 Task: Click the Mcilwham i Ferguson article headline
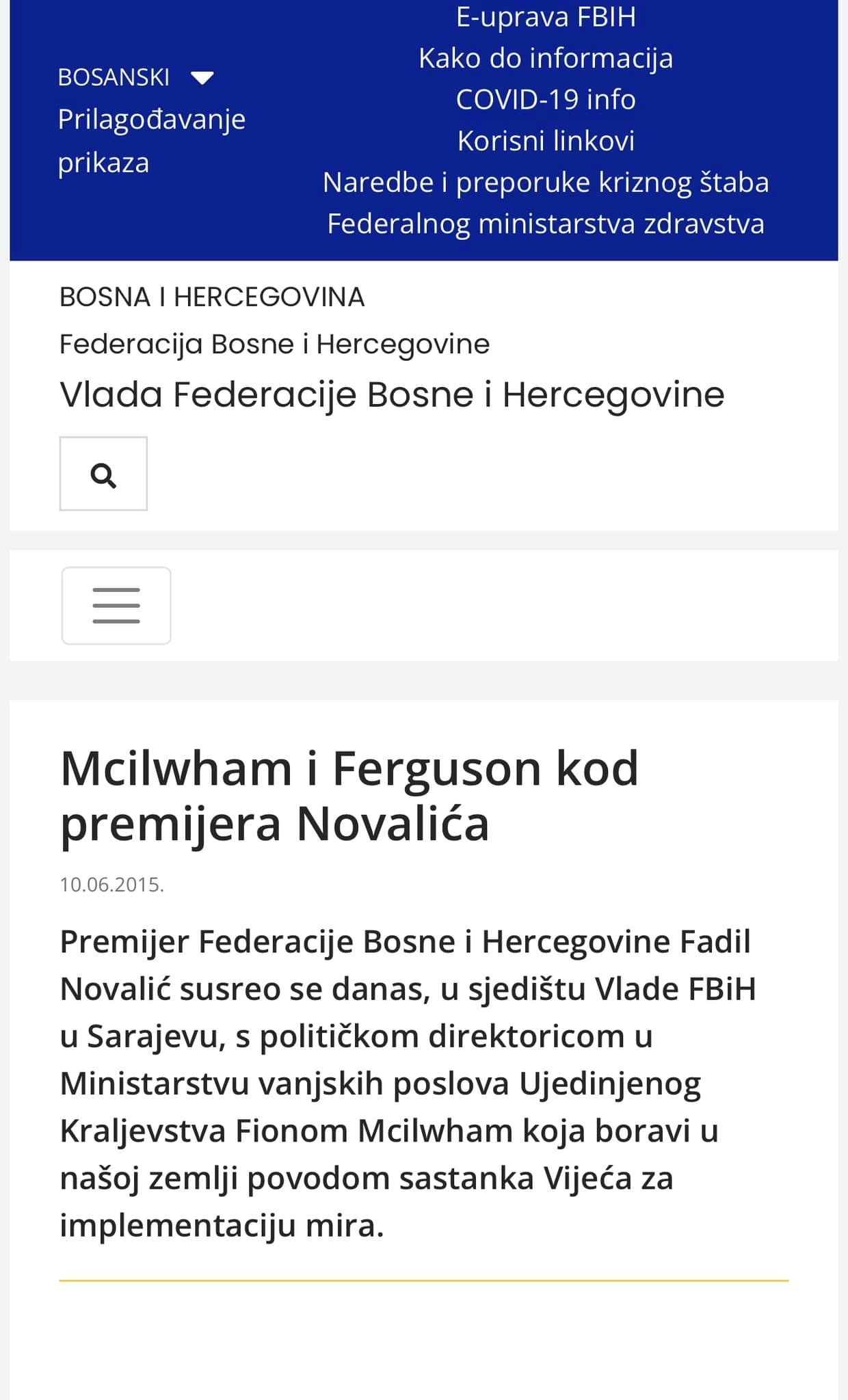pyautogui.click(x=349, y=796)
